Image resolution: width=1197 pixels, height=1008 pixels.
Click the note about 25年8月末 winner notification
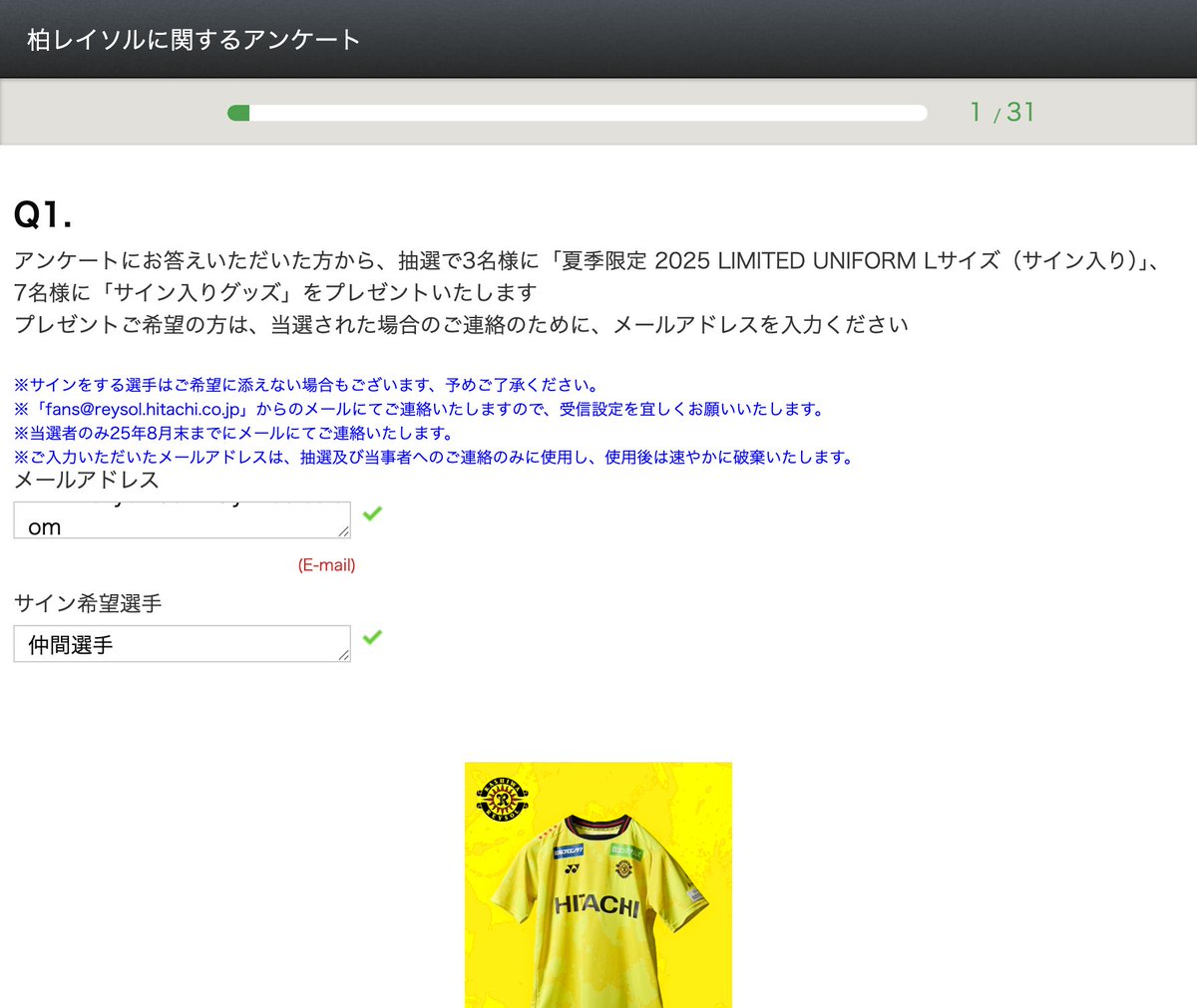(x=234, y=433)
